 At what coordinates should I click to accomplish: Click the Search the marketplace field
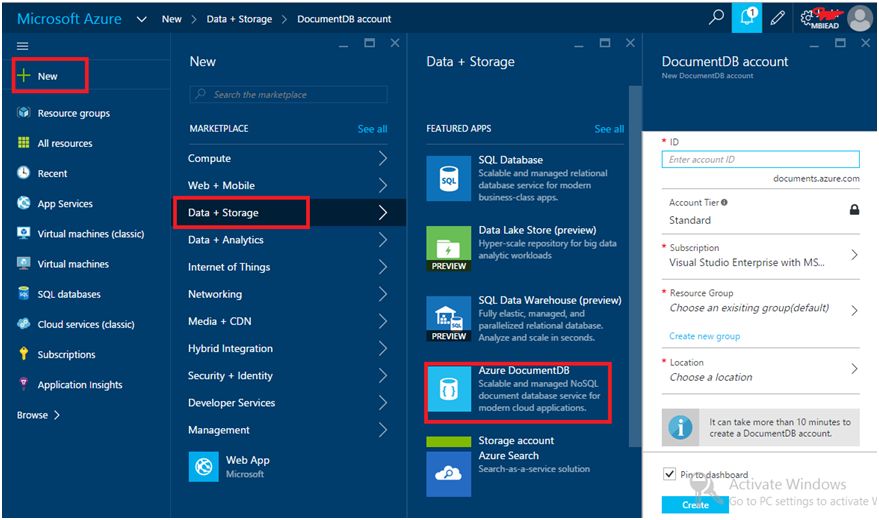click(288, 94)
